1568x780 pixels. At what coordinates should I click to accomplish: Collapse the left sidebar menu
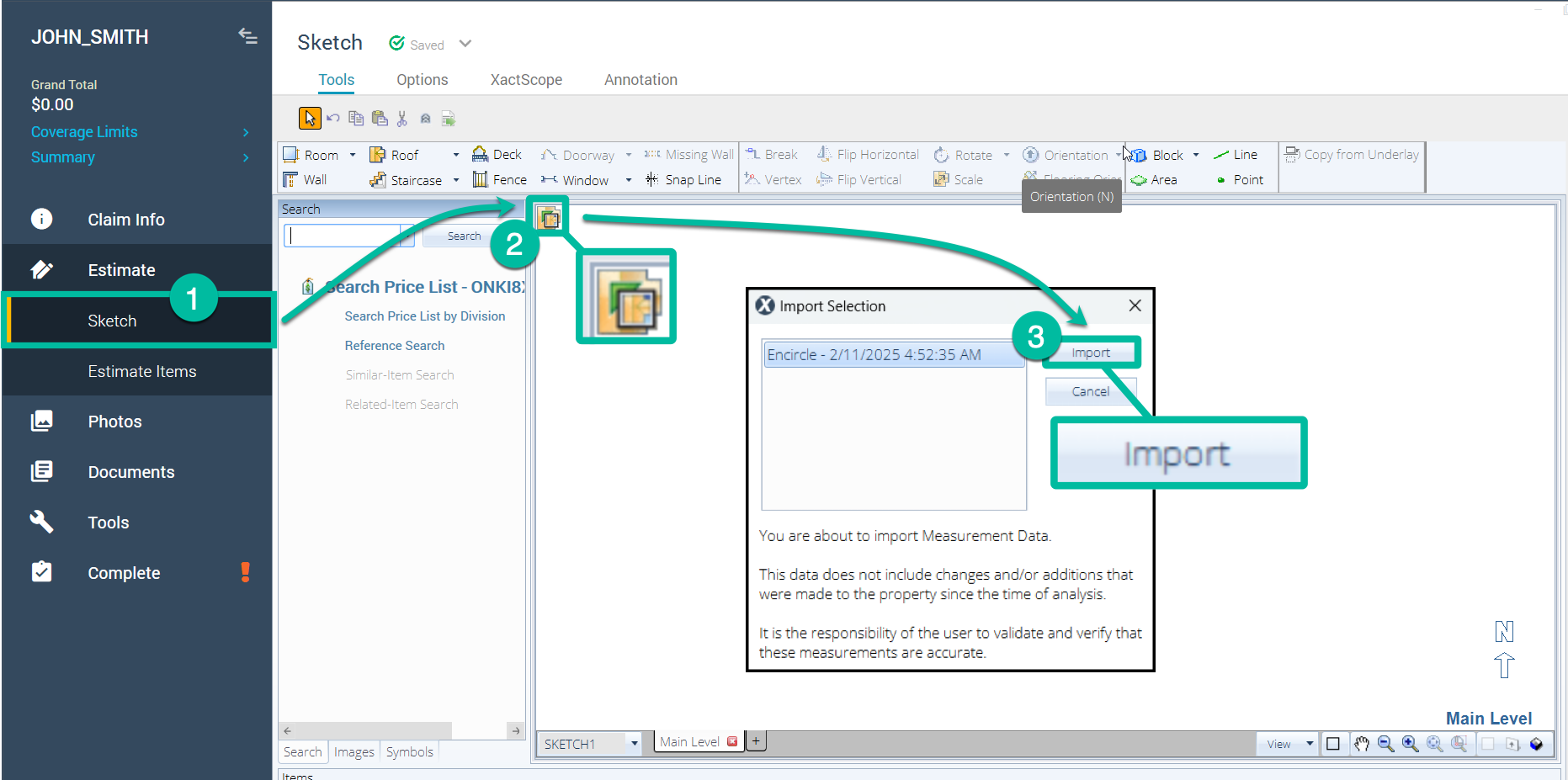247,35
